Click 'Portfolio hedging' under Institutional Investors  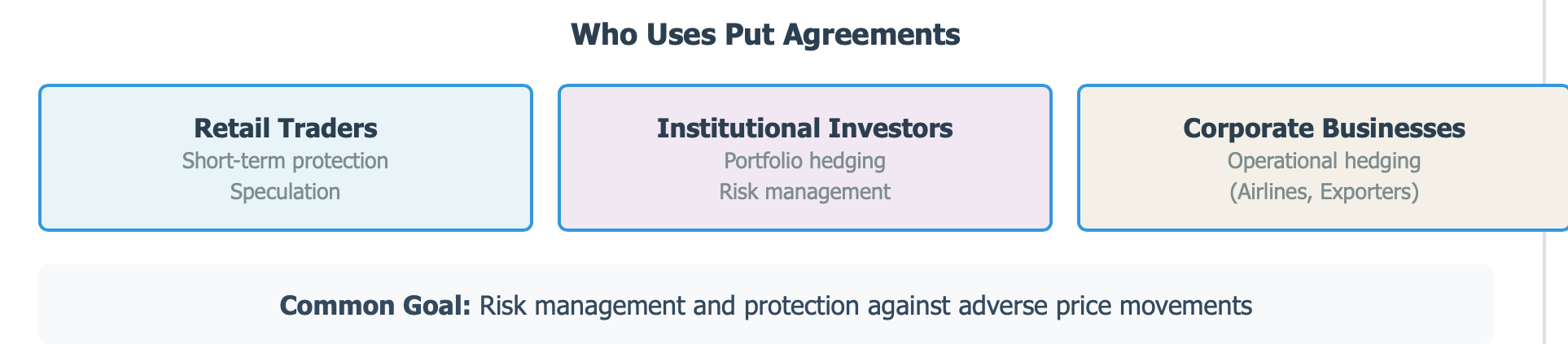click(x=805, y=161)
